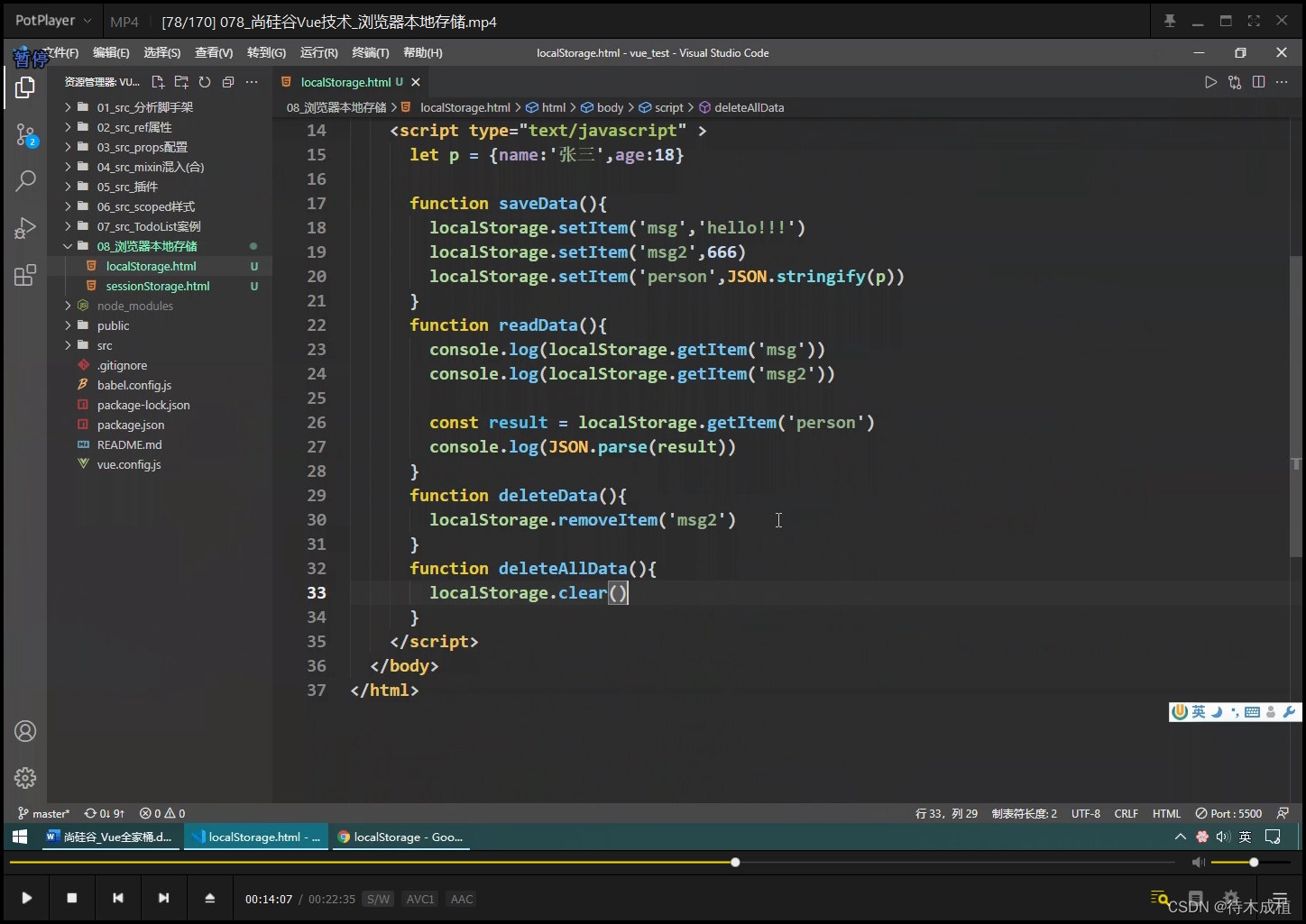Click the AVC1 video codec label
The image size is (1306, 924).
tap(420, 899)
